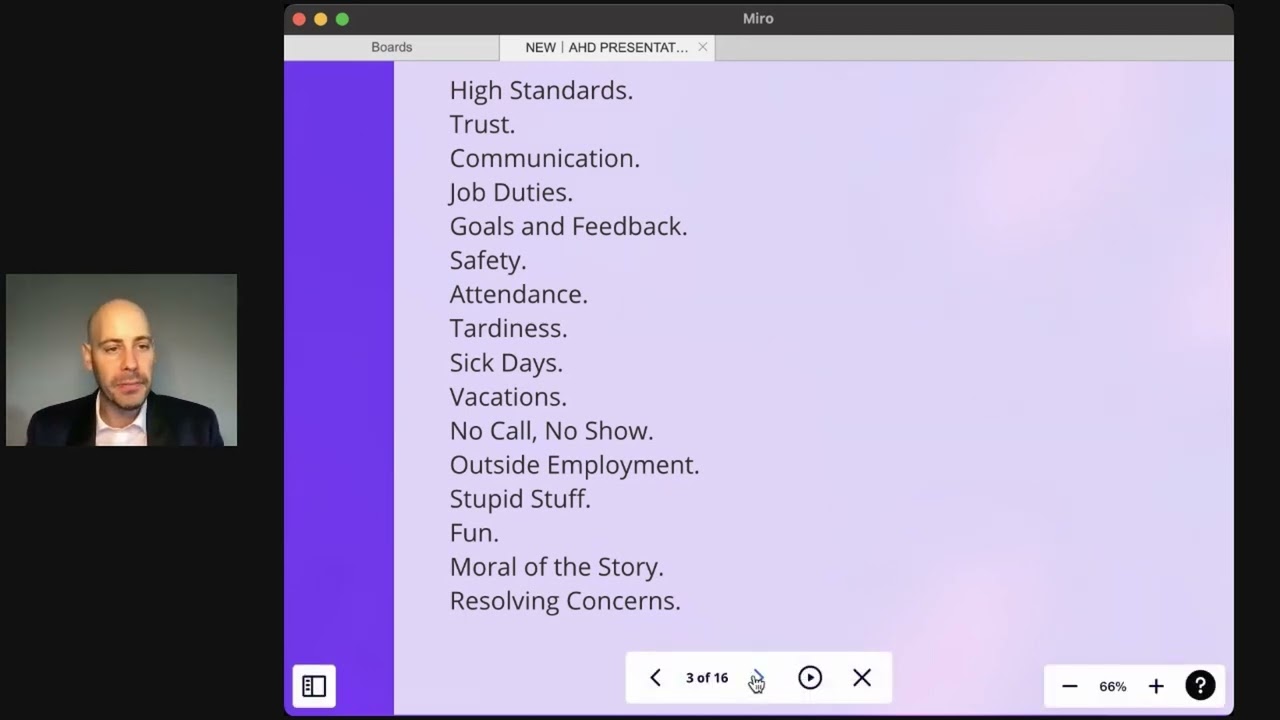Minimize Miro with the yellow button
Screen dimensions: 1280x720
(320, 19)
